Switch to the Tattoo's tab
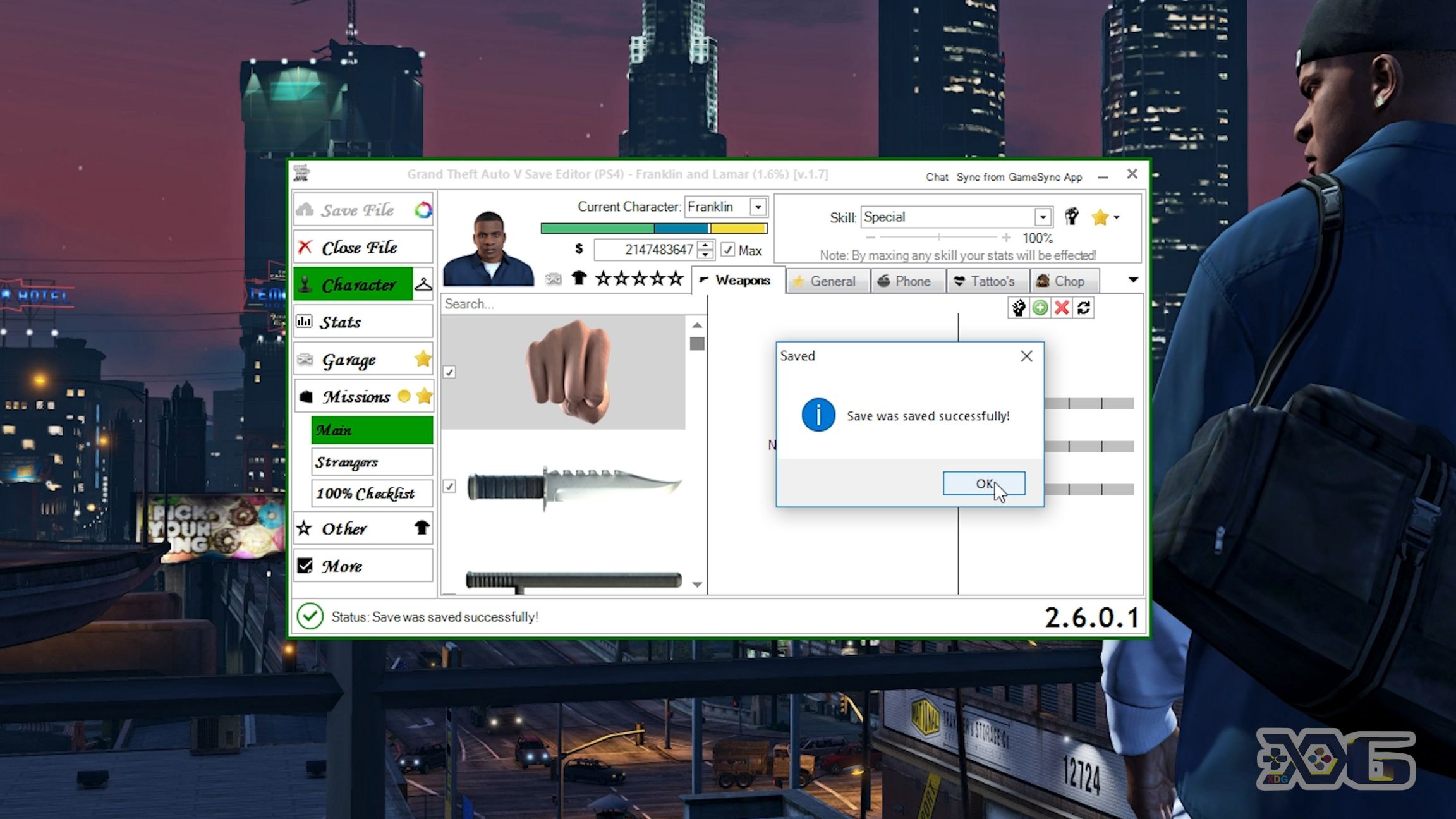Image resolution: width=1456 pixels, height=819 pixels. 988,281
